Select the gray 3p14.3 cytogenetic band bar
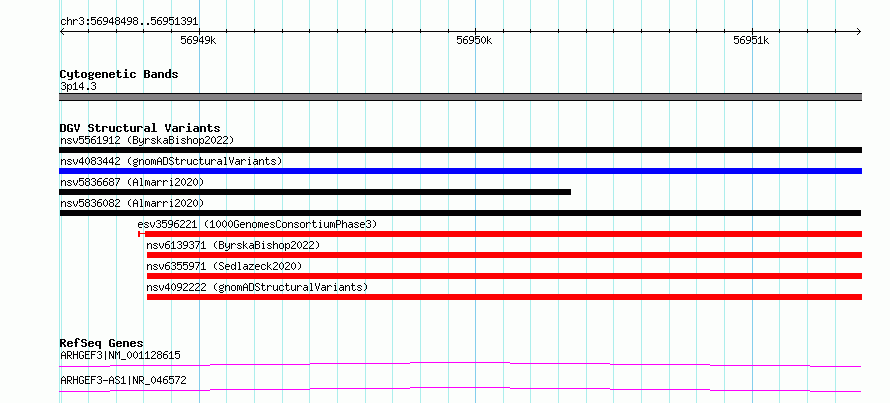The image size is (890, 403). click(x=460, y=97)
